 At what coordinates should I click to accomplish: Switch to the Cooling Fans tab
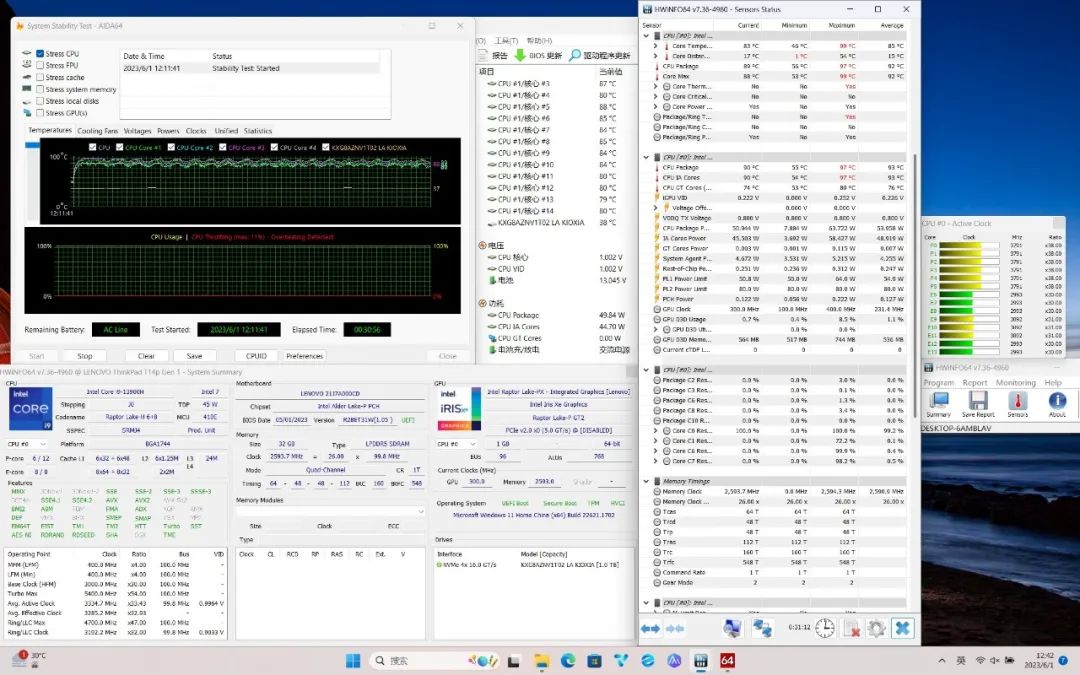click(97, 131)
